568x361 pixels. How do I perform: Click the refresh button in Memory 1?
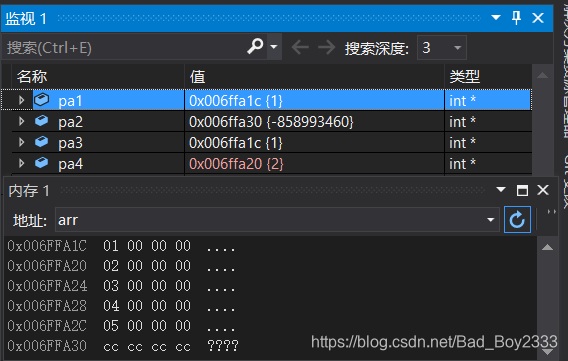tap(517, 219)
